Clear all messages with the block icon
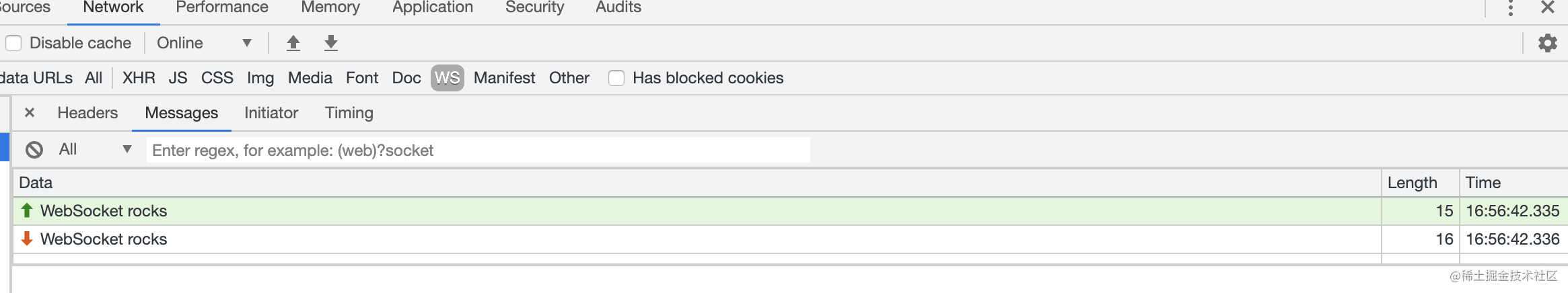The height and width of the screenshot is (293, 1568). pos(34,149)
